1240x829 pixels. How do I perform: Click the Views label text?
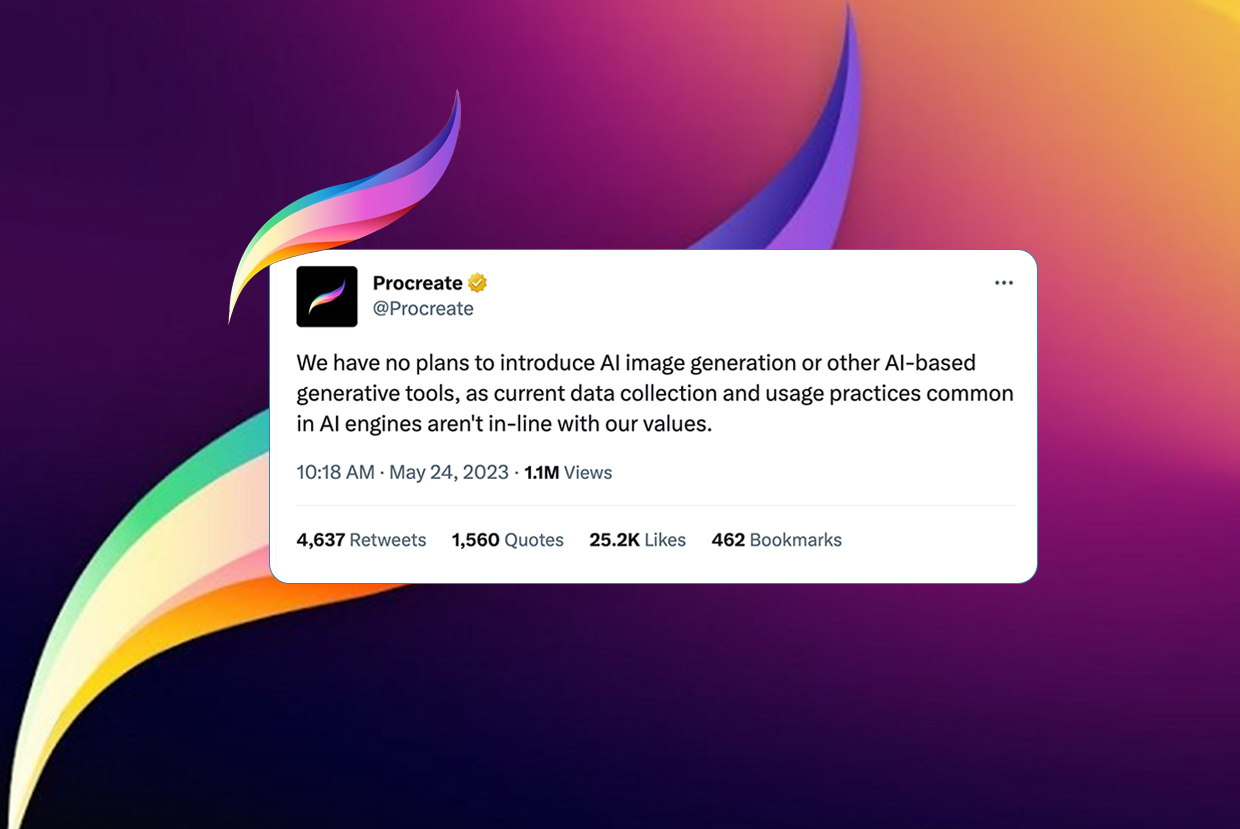[588, 472]
